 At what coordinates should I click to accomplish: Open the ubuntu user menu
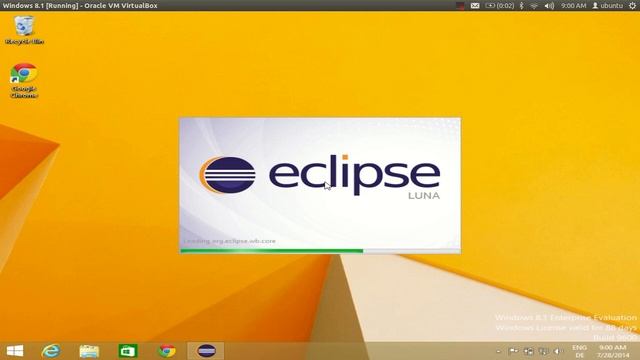[607, 6]
